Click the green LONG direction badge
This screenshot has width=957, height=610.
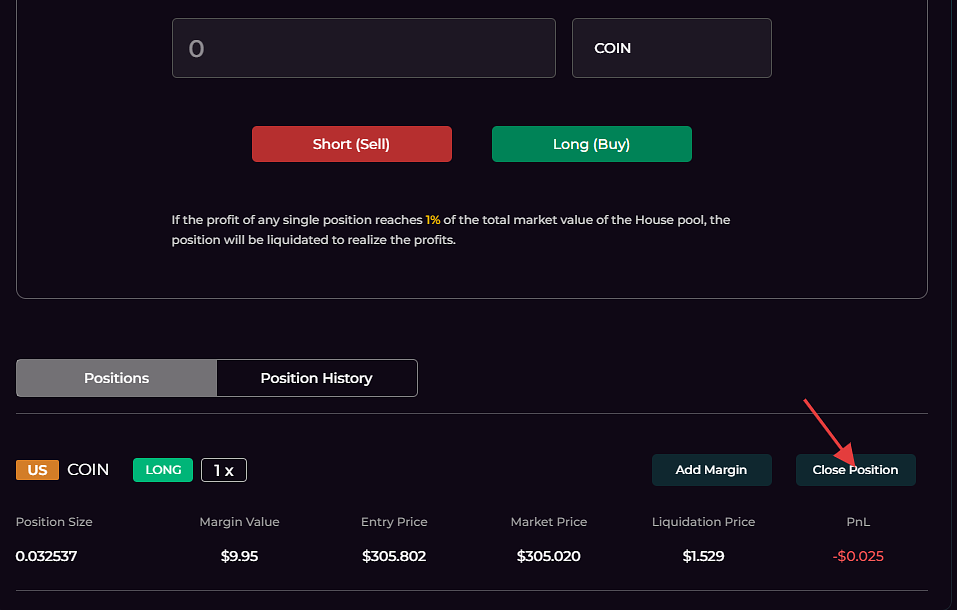(x=163, y=470)
